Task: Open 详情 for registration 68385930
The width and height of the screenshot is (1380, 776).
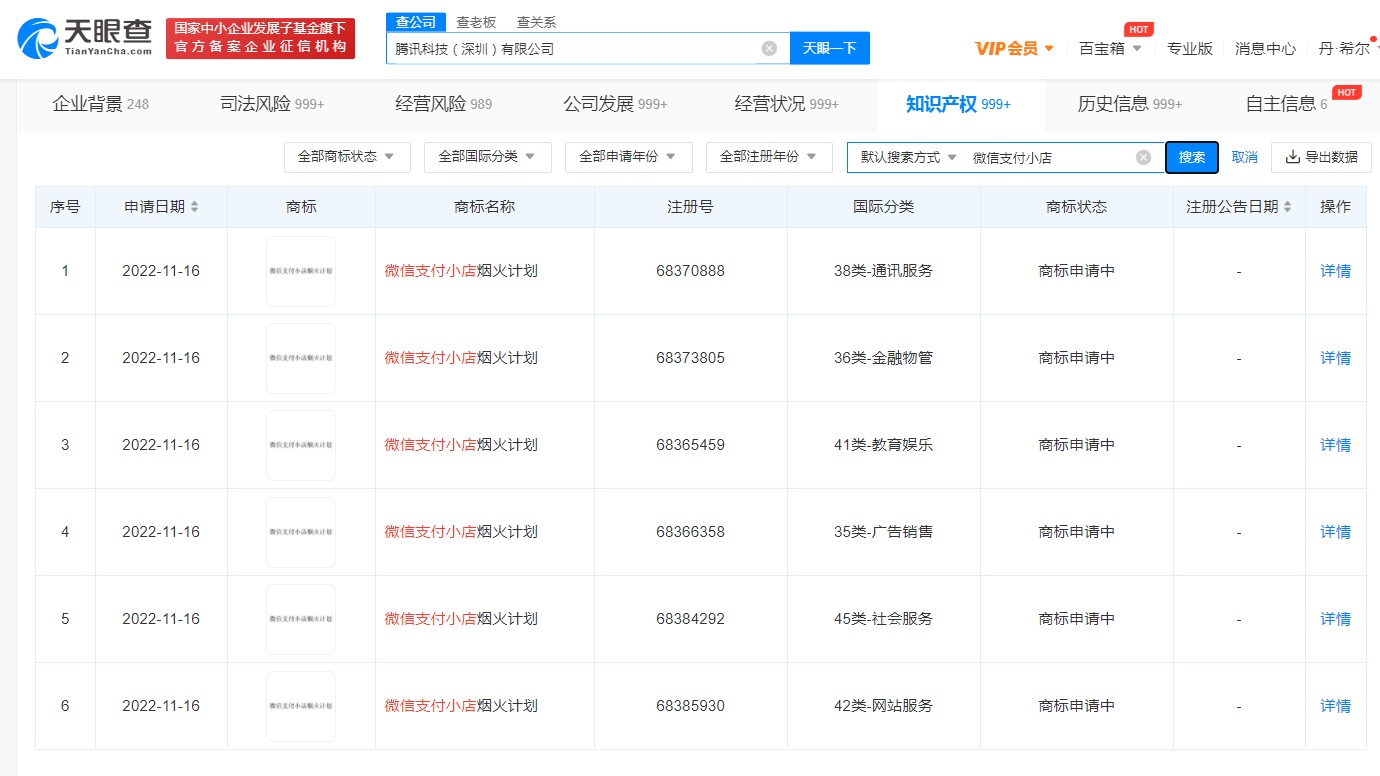Action: (x=1335, y=706)
